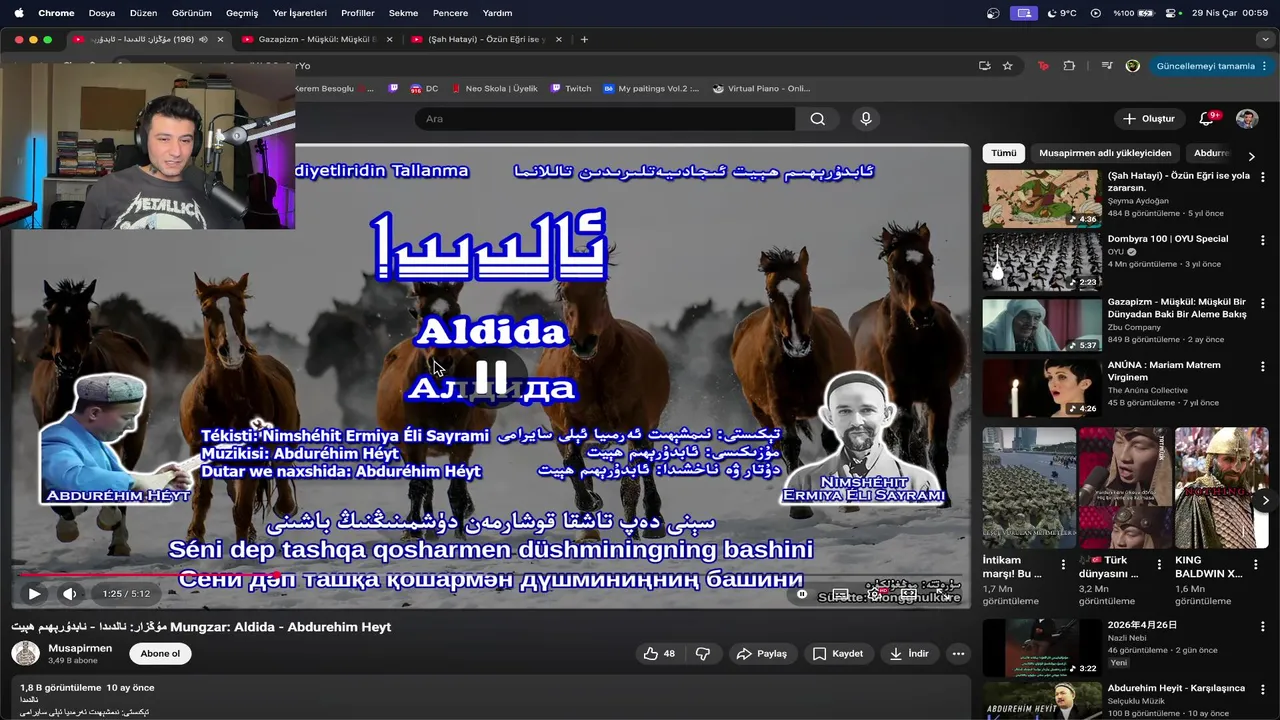Open the Chrome profile avatar in the toolbar
1280x720 pixels.
coord(1133,66)
